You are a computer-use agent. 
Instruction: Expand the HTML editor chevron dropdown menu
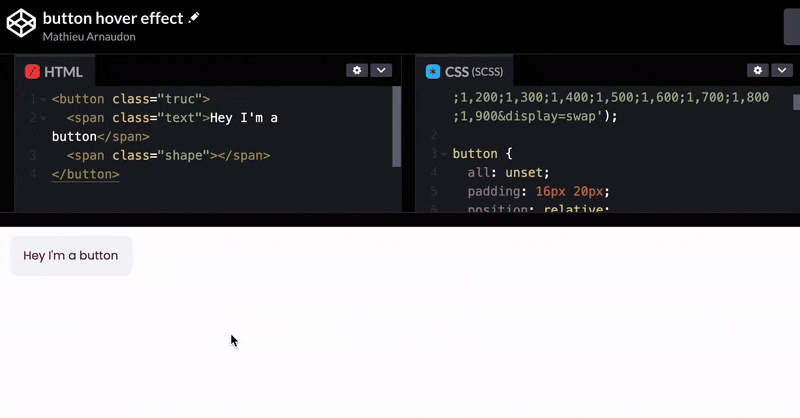(x=381, y=70)
